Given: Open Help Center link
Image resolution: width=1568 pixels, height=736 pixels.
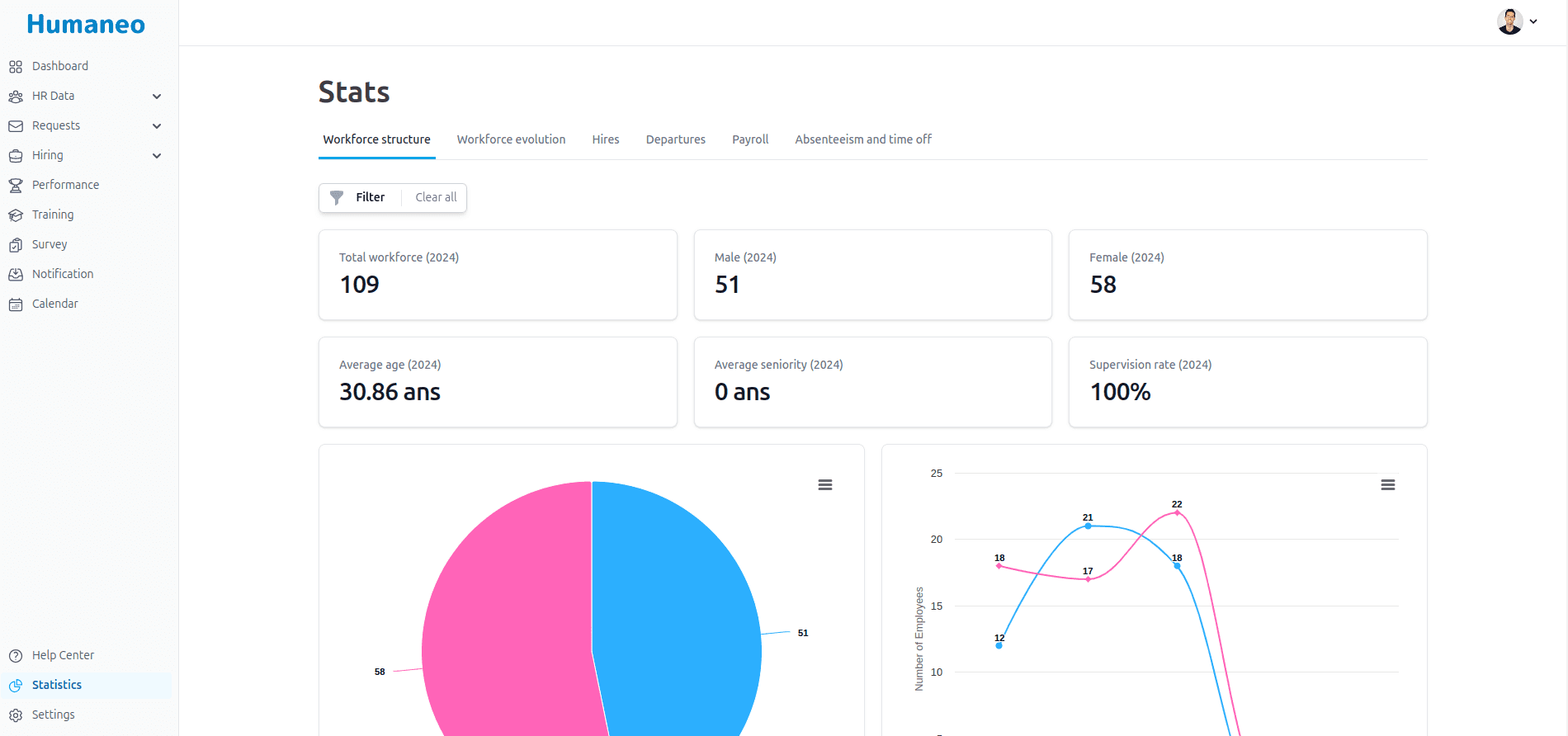Looking at the screenshot, I should click(x=63, y=655).
